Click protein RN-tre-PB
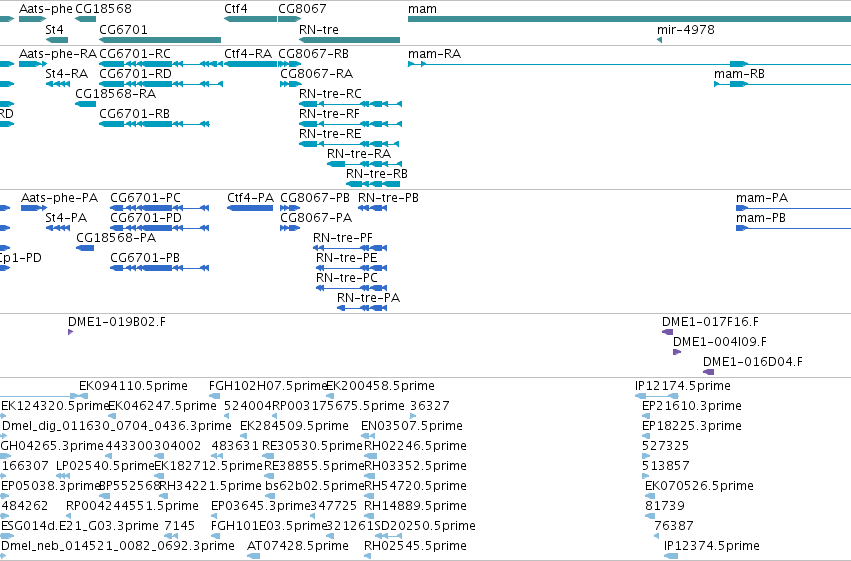This screenshot has height=561, width=851. (372, 208)
